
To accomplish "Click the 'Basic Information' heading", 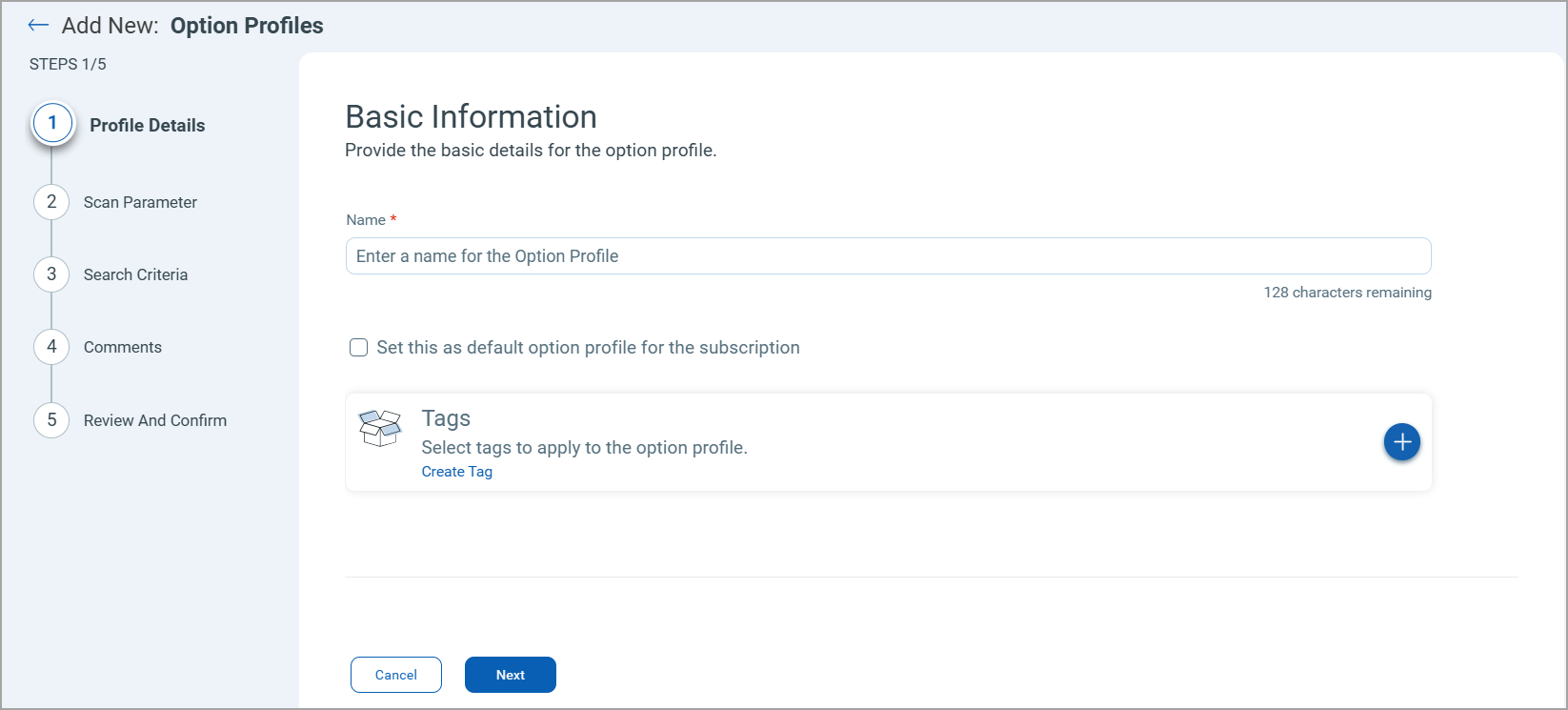I will click(x=471, y=116).
